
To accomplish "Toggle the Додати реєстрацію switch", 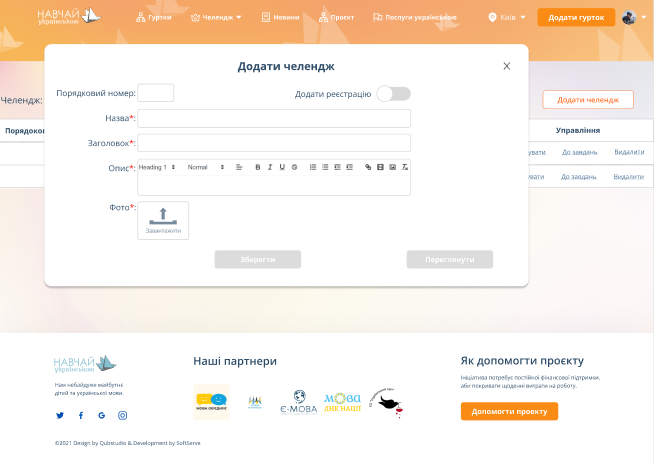I will [394, 94].
